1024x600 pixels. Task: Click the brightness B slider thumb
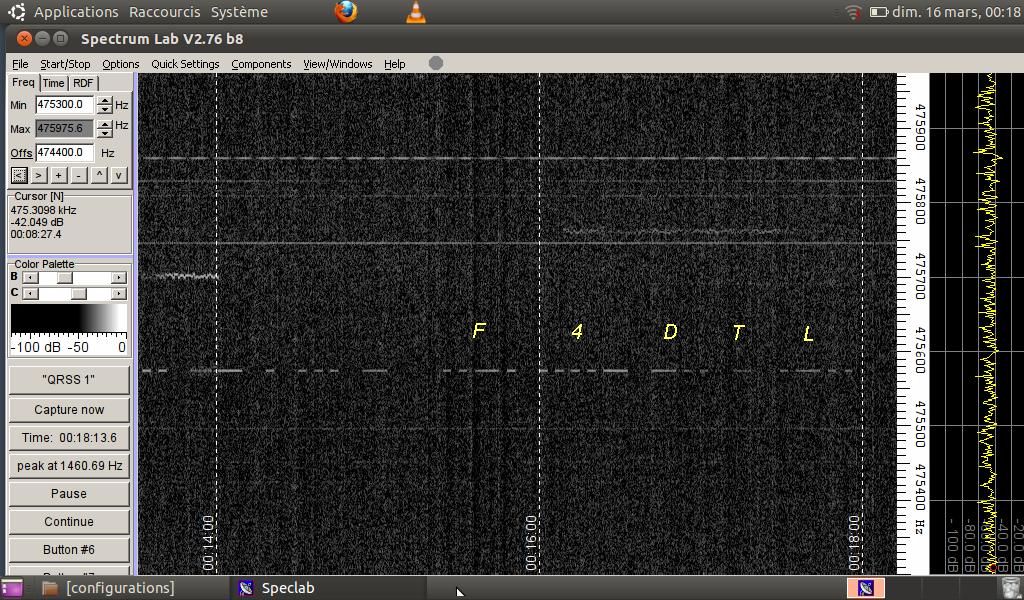[x=64, y=277]
